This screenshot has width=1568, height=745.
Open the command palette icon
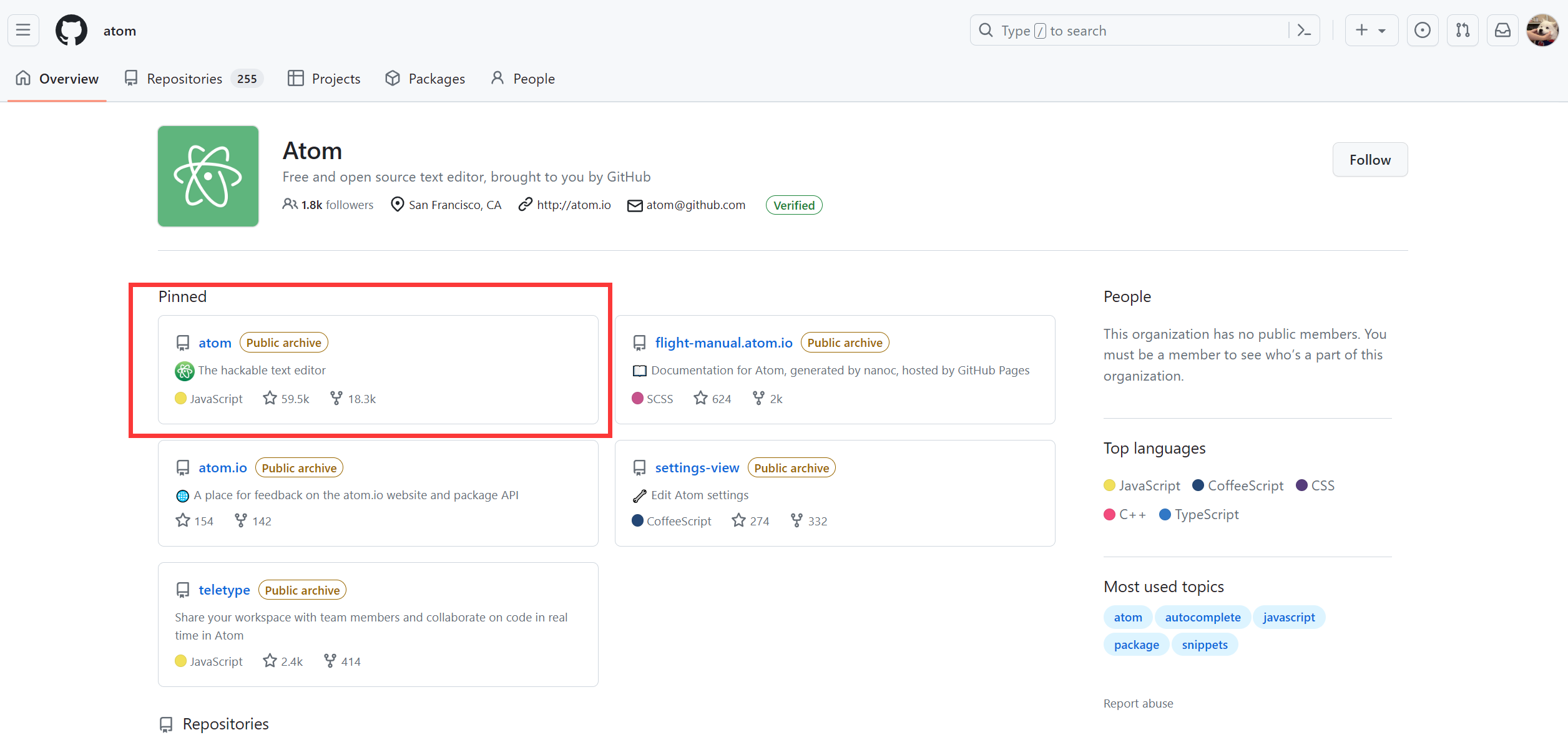(1304, 30)
